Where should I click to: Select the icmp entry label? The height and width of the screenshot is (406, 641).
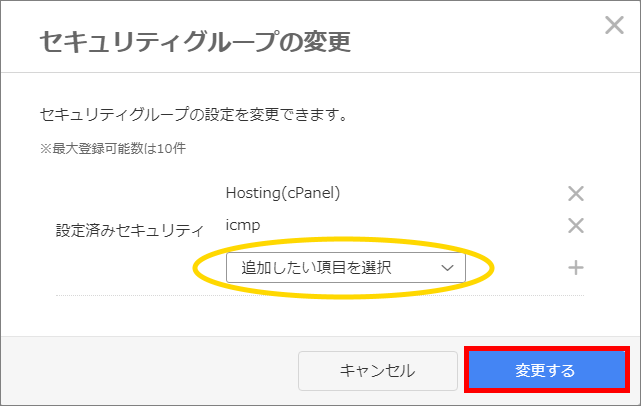243,225
